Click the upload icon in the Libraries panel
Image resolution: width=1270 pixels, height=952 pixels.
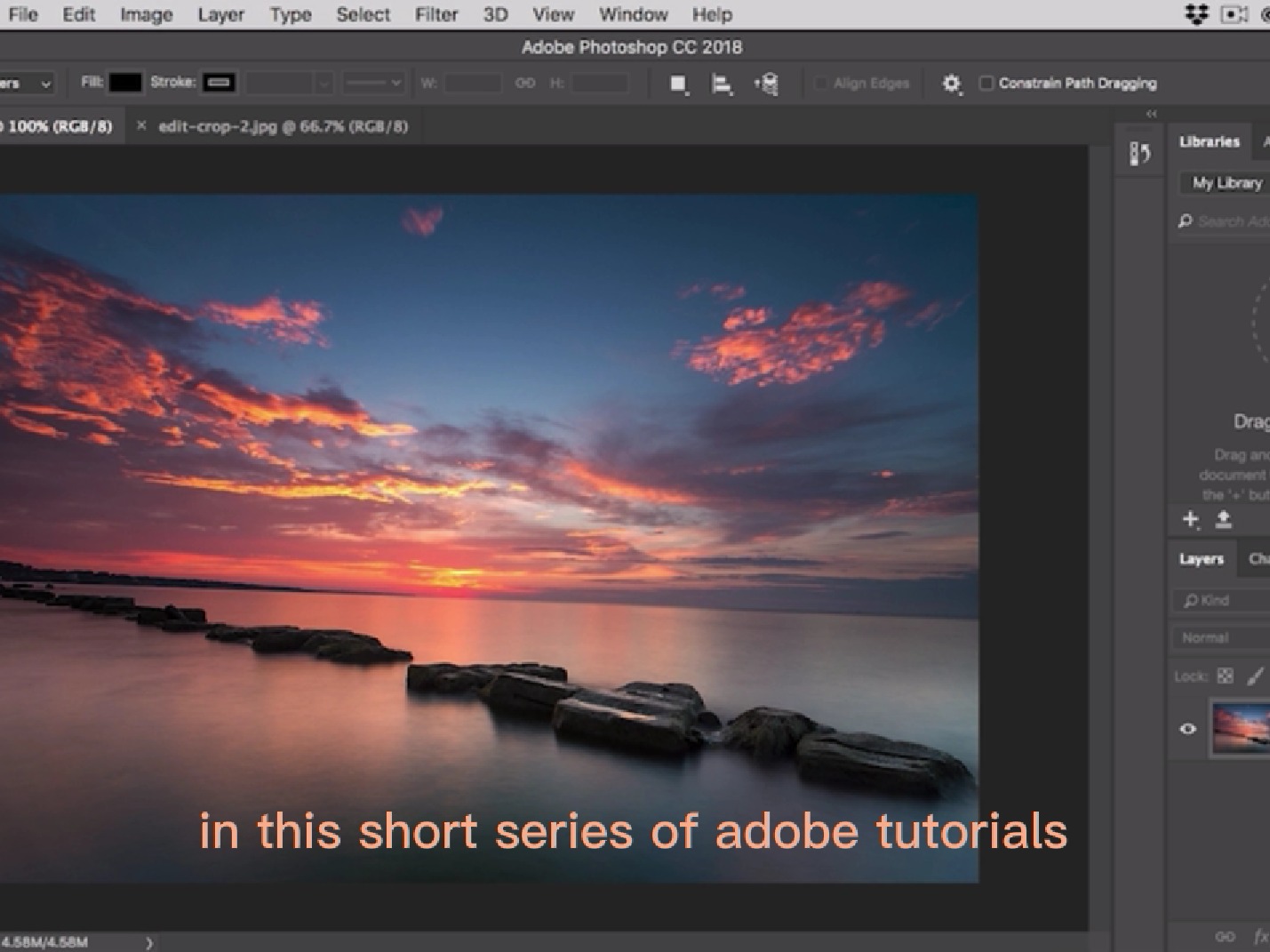1224,520
